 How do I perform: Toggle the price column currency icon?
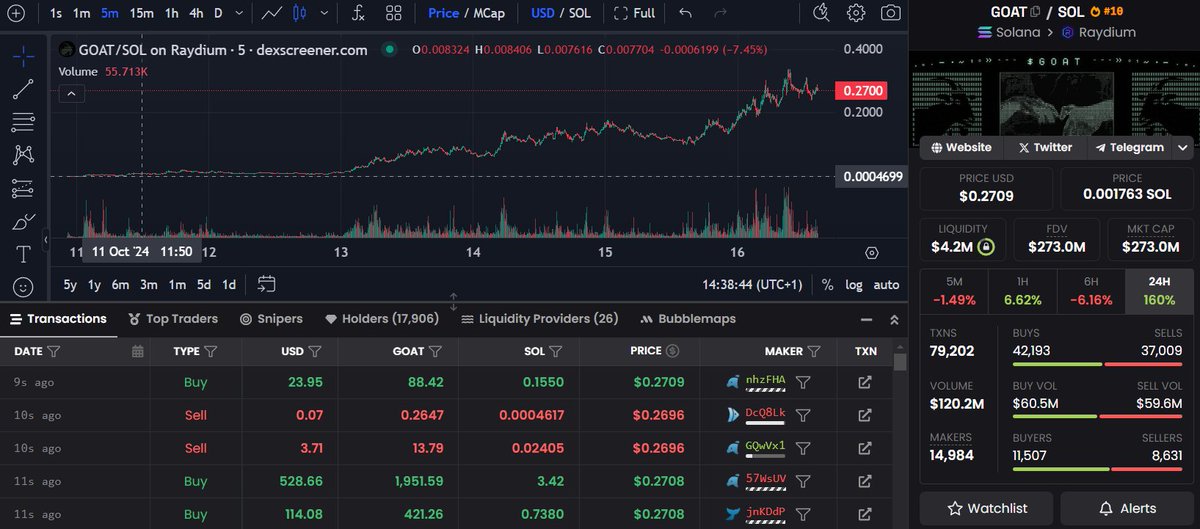point(672,351)
